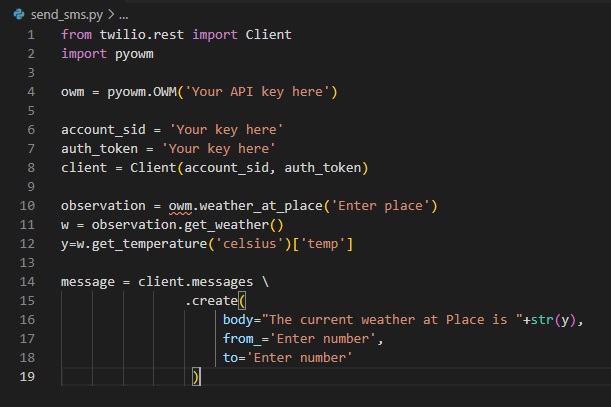The width and height of the screenshot is (611, 407).
Task: Click 'twilio.rest' in the import line
Action: [141, 35]
